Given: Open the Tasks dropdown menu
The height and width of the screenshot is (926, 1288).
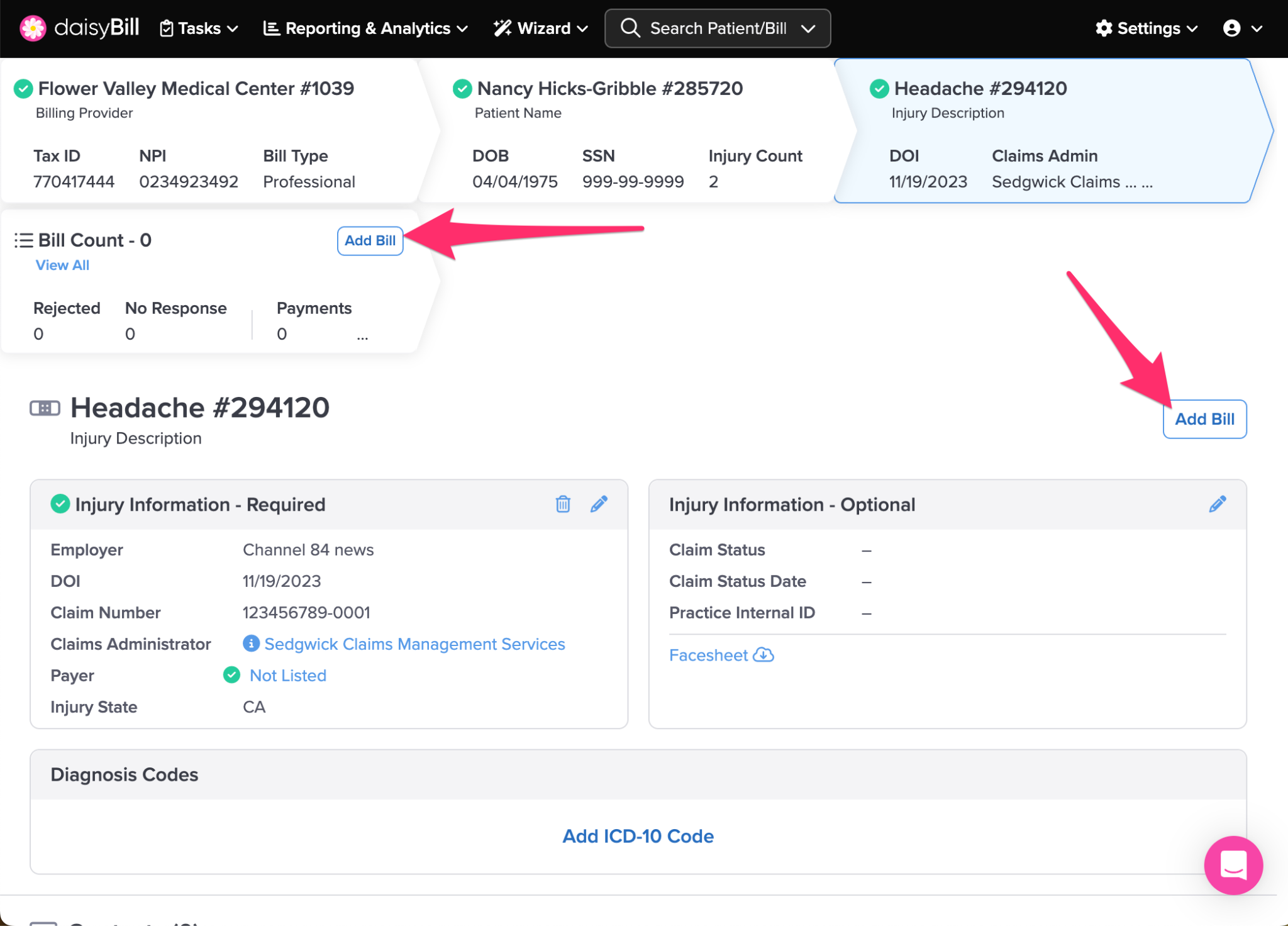Looking at the screenshot, I should tap(199, 28).
